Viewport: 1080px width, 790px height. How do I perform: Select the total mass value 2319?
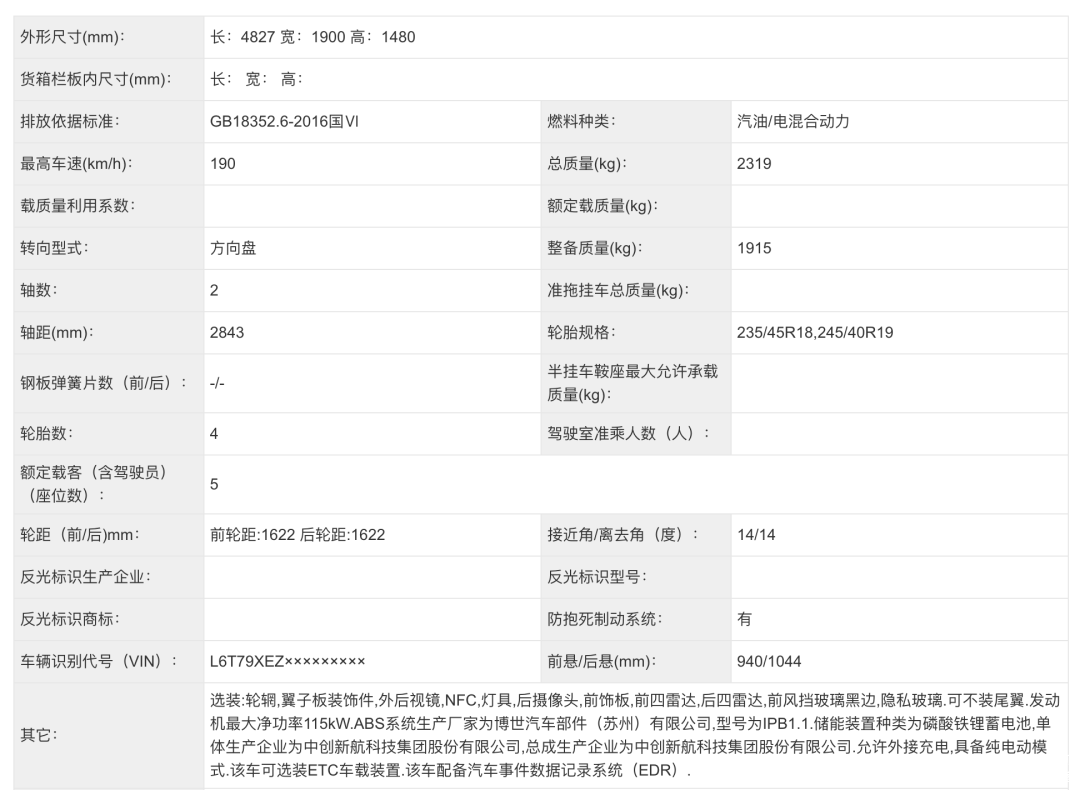[754, 164]
